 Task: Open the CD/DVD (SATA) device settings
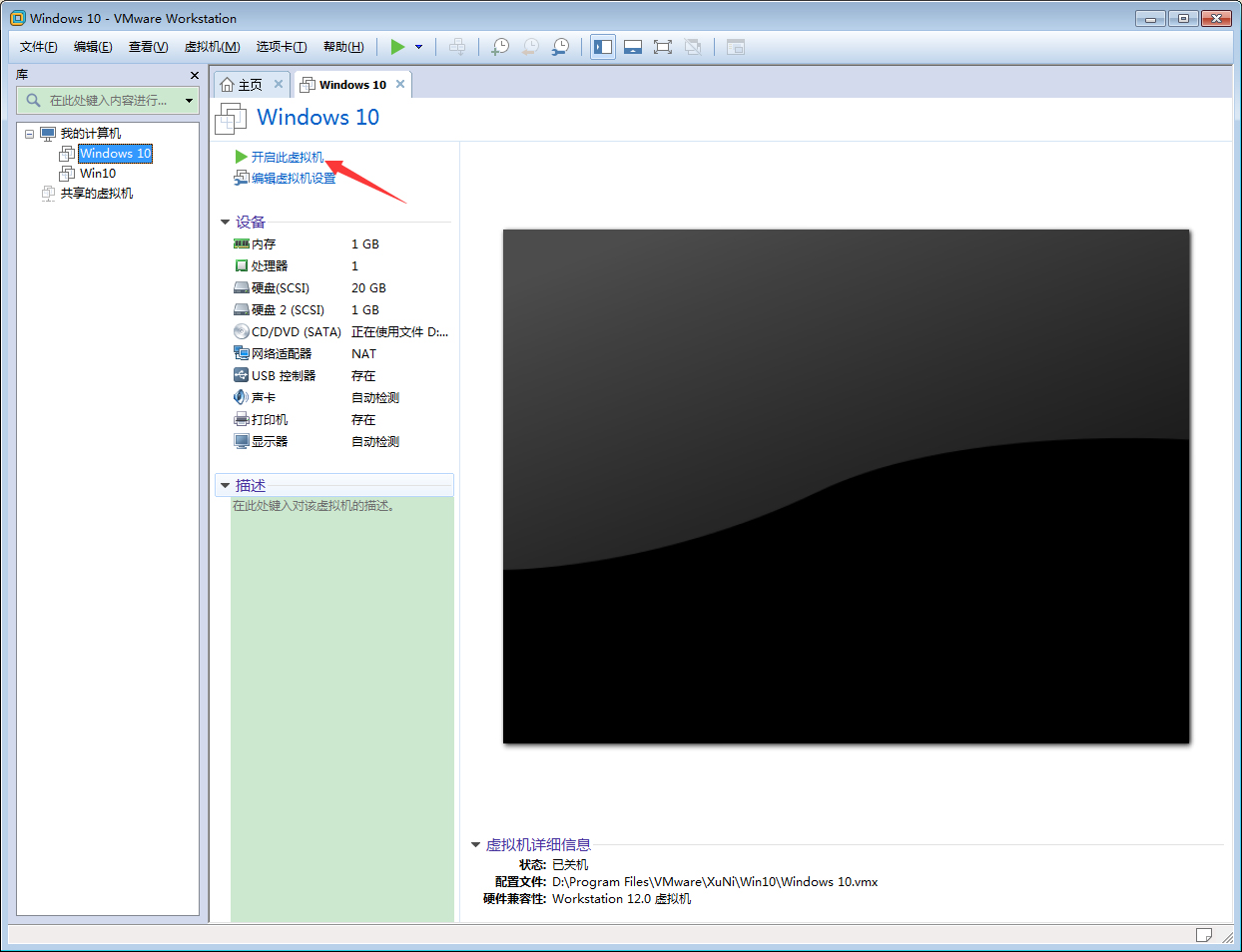point(241,331)
